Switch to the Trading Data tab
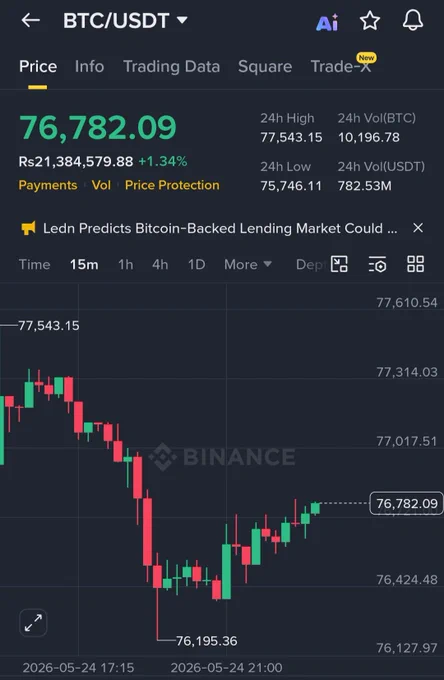 click(171, 66)
